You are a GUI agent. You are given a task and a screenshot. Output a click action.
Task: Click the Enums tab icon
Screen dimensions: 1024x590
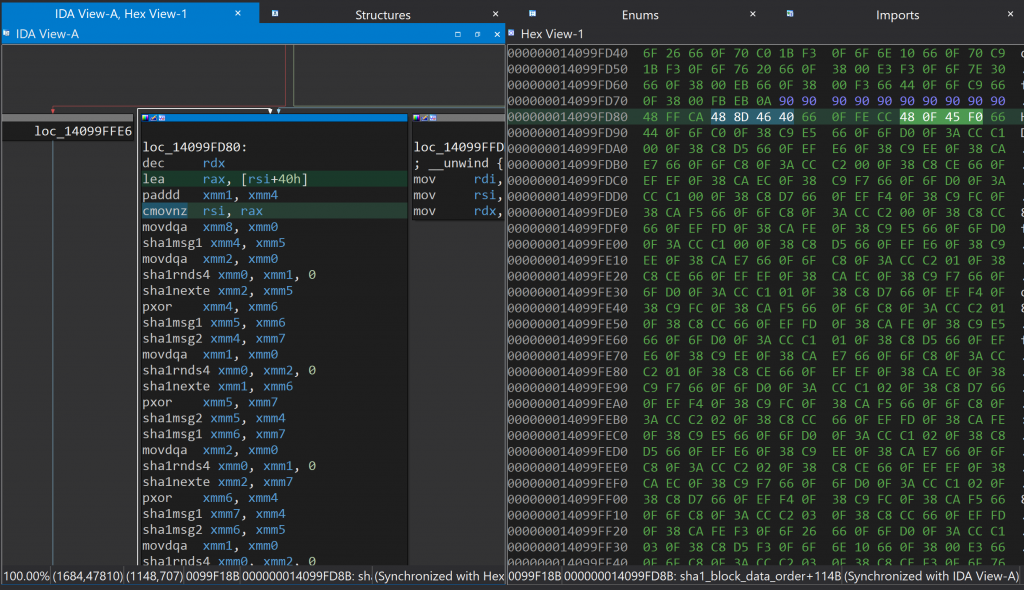(x=532, y=13)
